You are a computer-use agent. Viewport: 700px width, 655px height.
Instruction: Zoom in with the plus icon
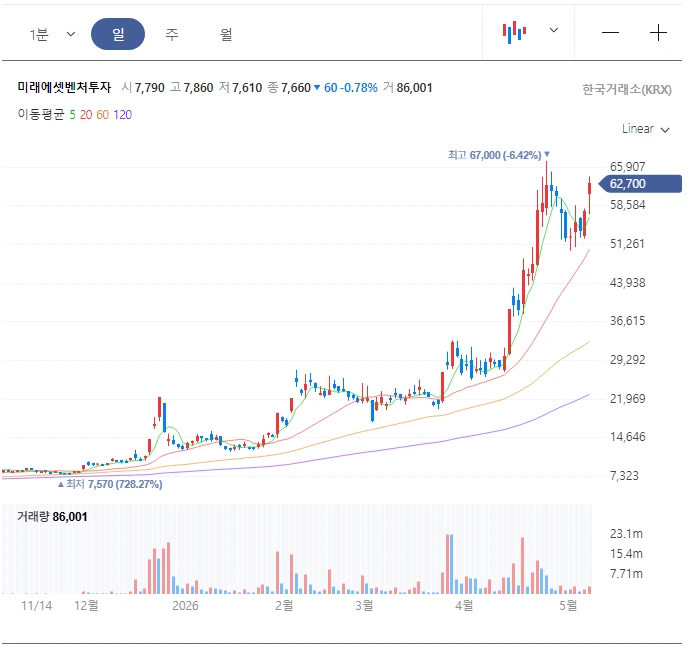tap(658, 33)
